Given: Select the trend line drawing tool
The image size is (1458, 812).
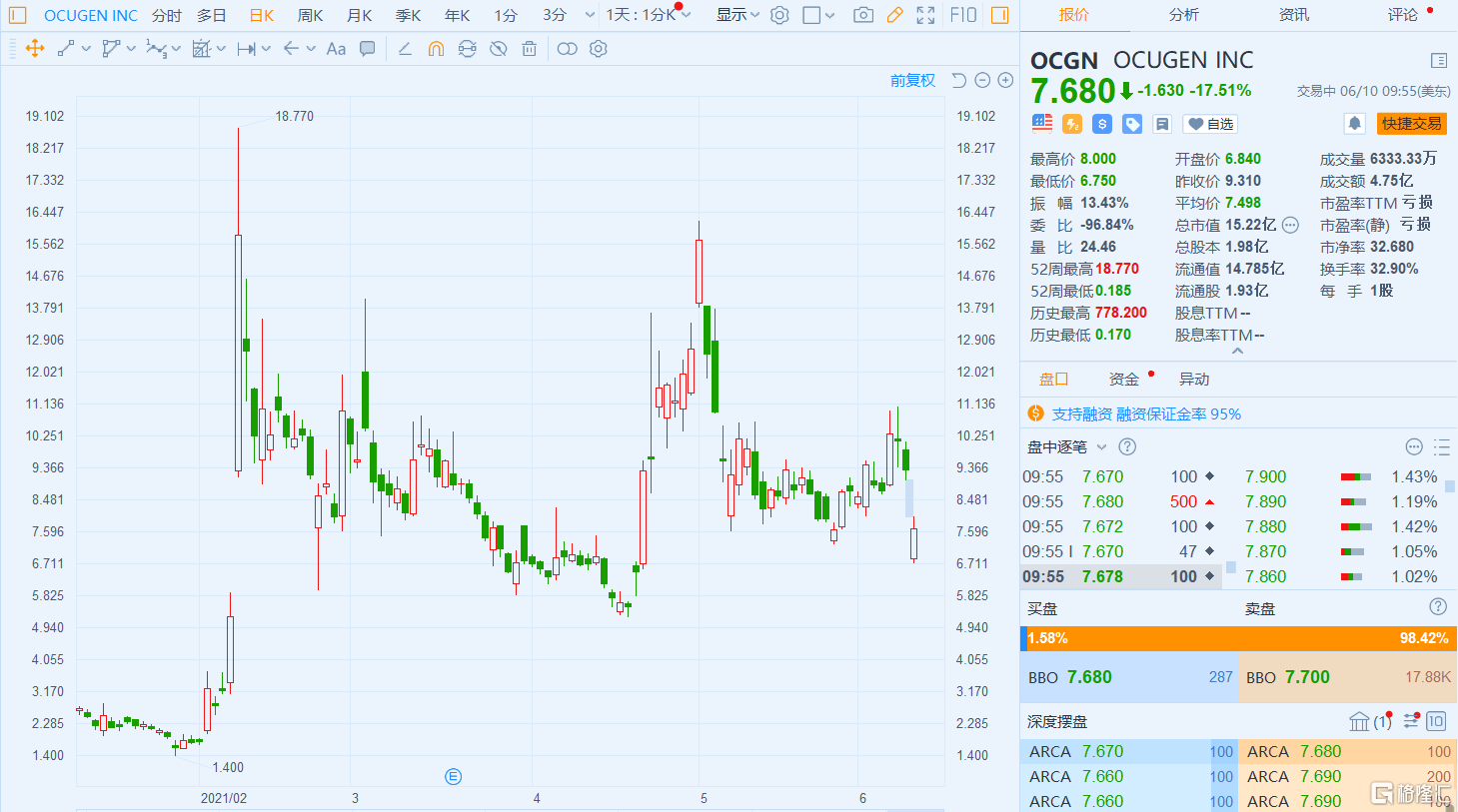Looking at the screenshot, I should (66, 49).
